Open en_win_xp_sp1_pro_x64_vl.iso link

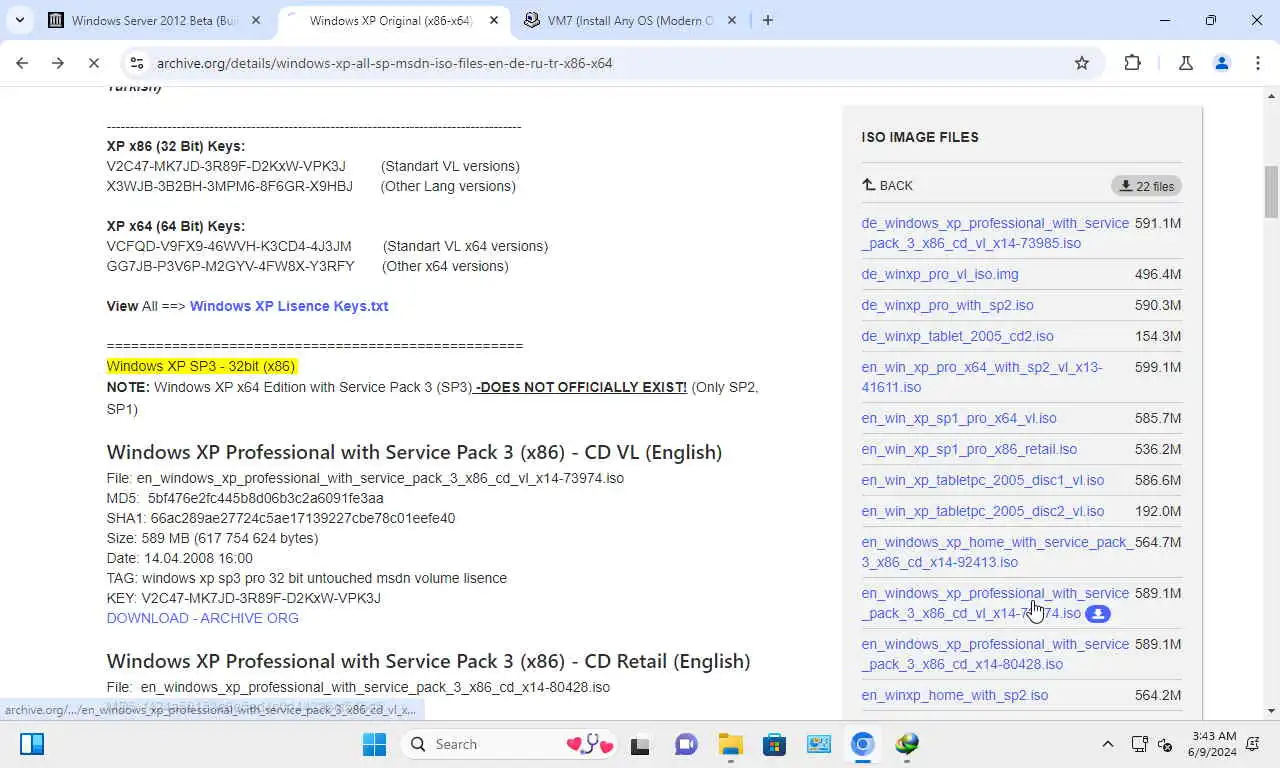pyautogui.click(x=959, y=418)
